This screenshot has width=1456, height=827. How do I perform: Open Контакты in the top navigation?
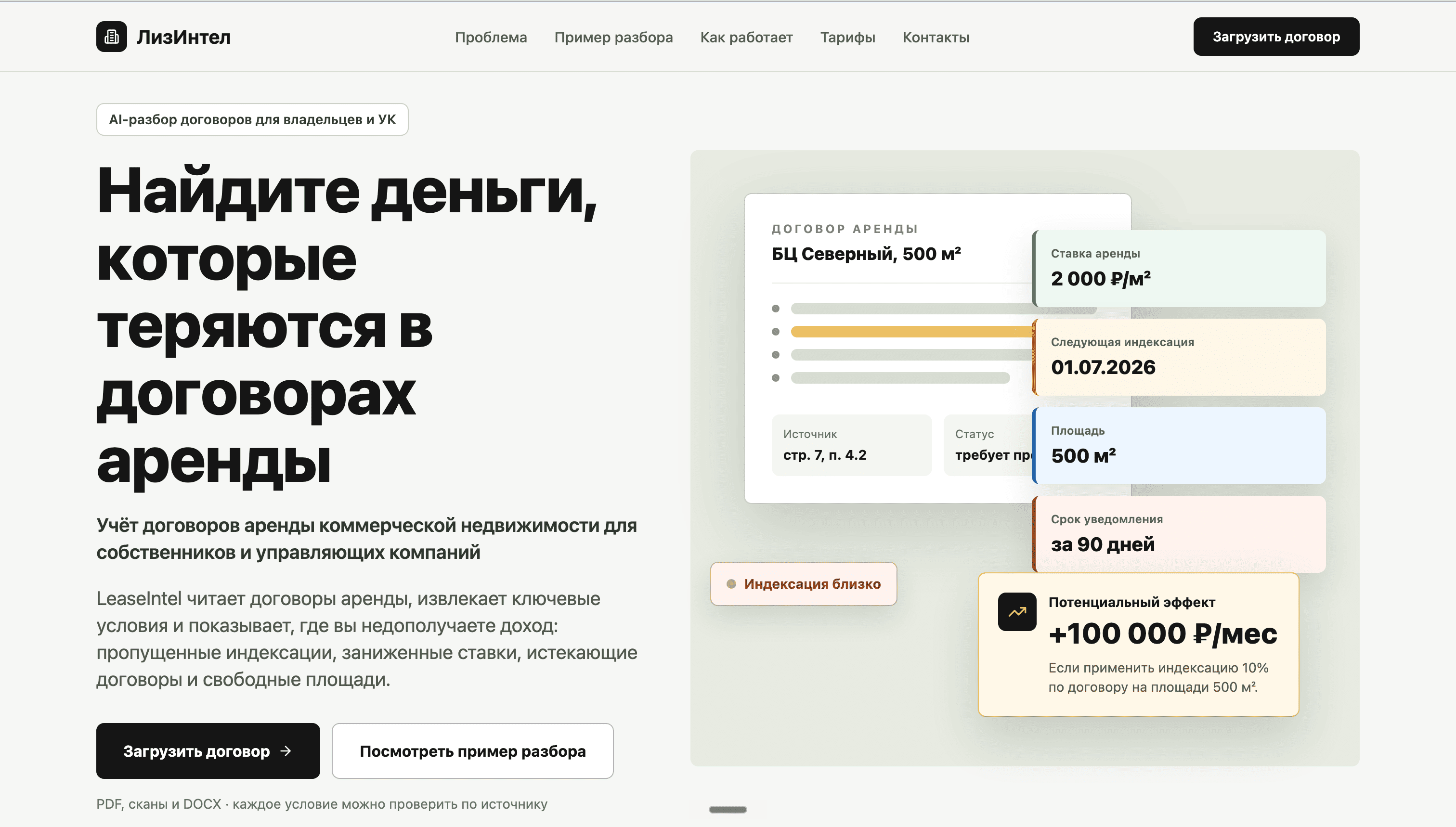pos(936,38)
